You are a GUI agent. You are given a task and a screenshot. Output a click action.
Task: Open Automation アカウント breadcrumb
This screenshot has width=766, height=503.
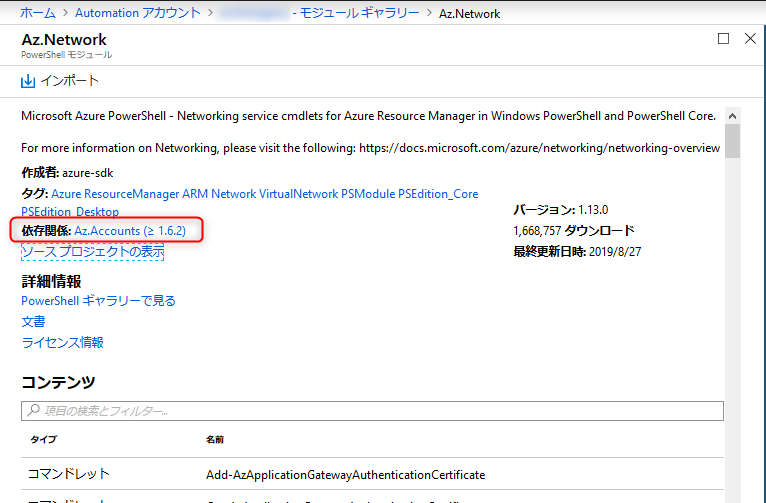[138, 13]
